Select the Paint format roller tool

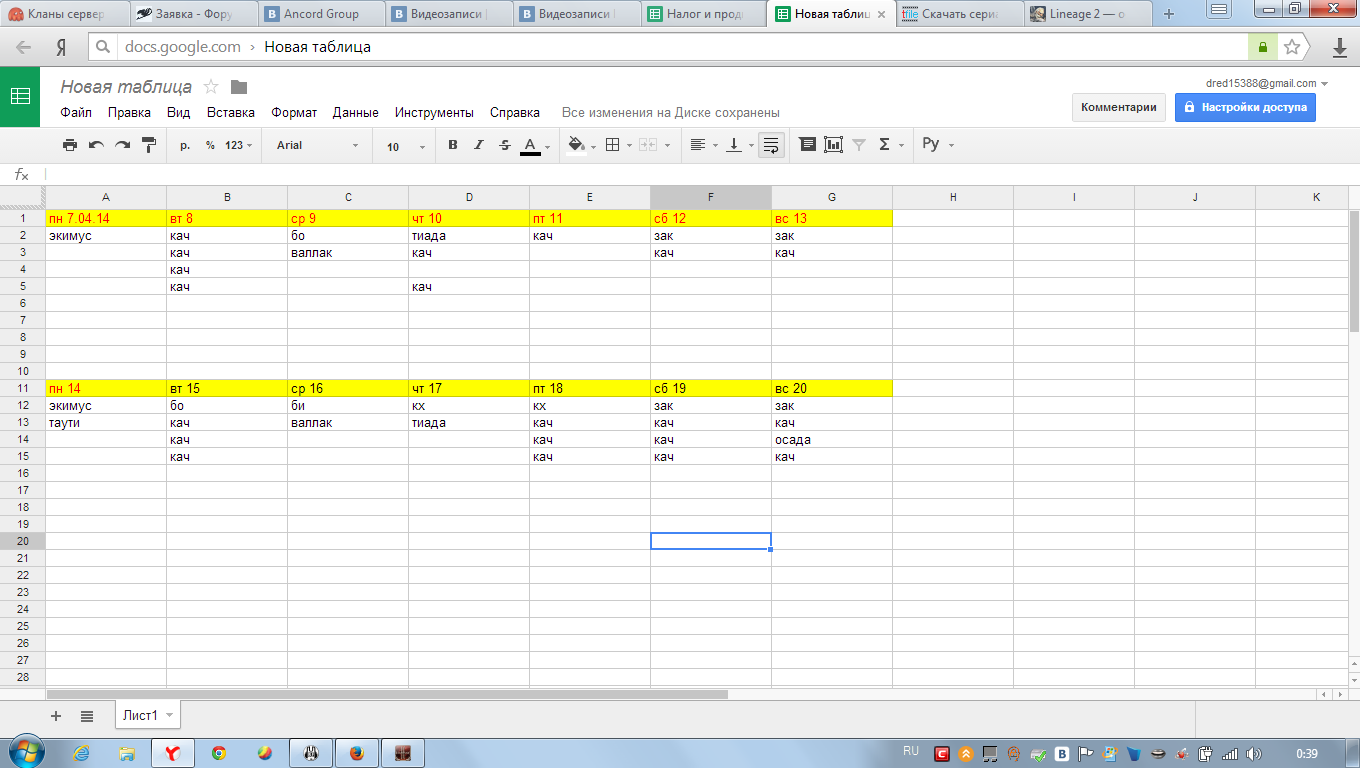(x=149, y=145)
